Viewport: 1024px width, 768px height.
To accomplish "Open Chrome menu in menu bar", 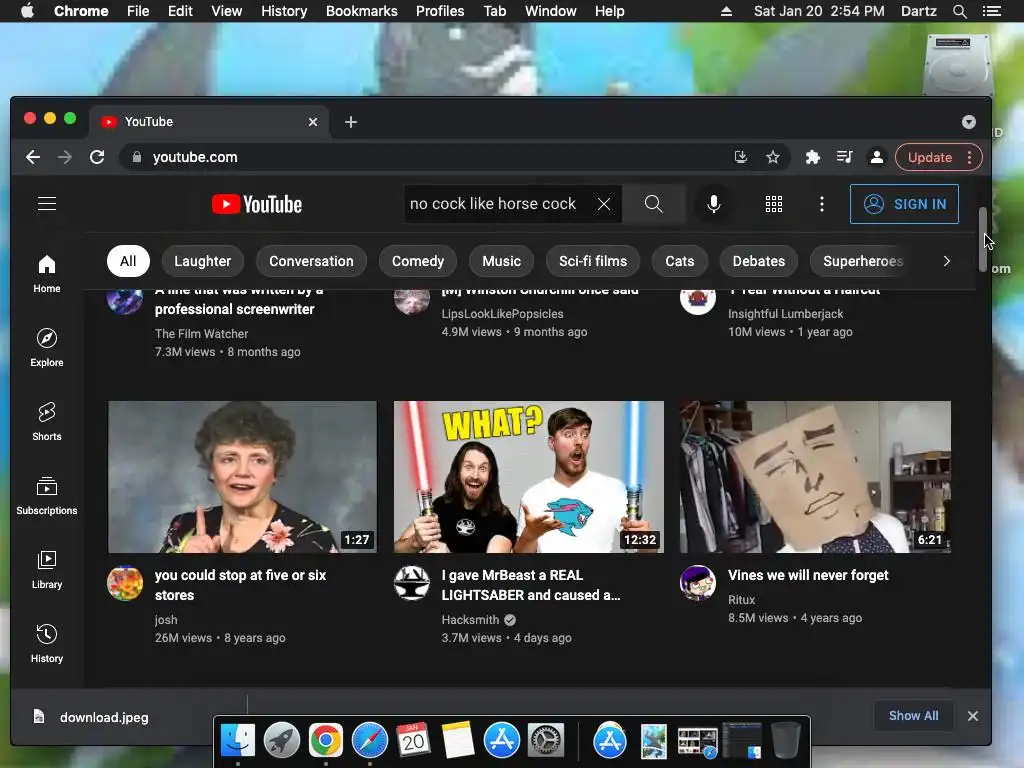I will pos(81,11).
